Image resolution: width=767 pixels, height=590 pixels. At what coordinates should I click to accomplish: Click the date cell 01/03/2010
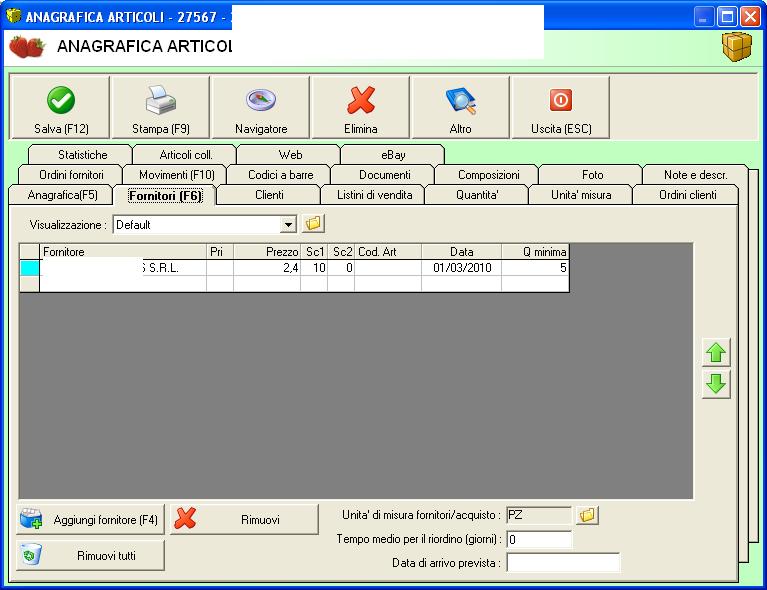461,268
